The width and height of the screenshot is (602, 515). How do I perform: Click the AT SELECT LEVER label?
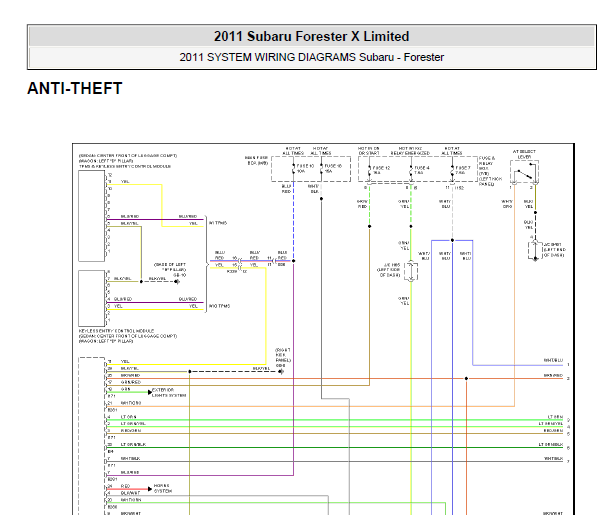pos(524,154)
